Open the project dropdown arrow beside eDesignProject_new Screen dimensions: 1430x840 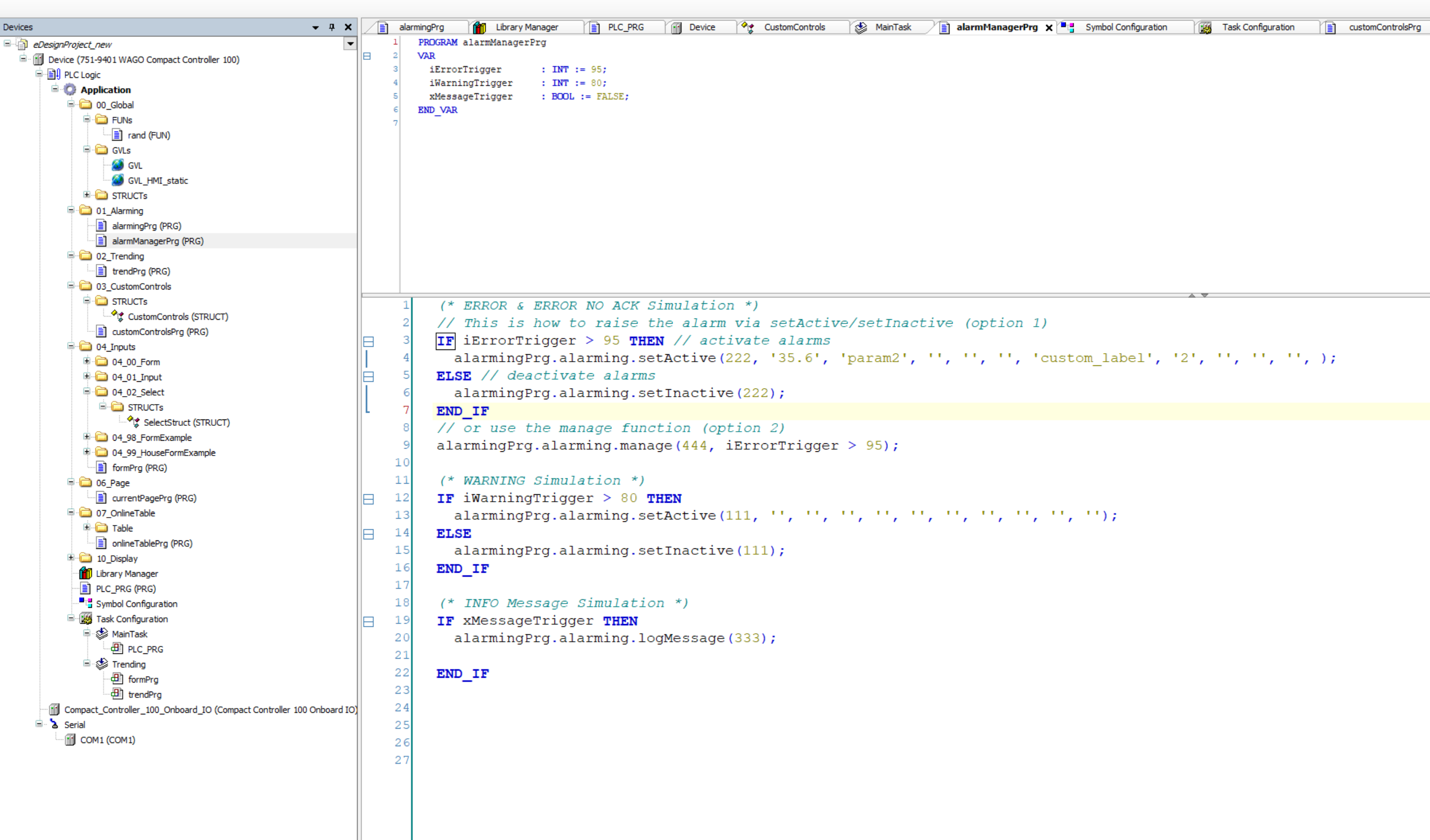coord(350,43)
